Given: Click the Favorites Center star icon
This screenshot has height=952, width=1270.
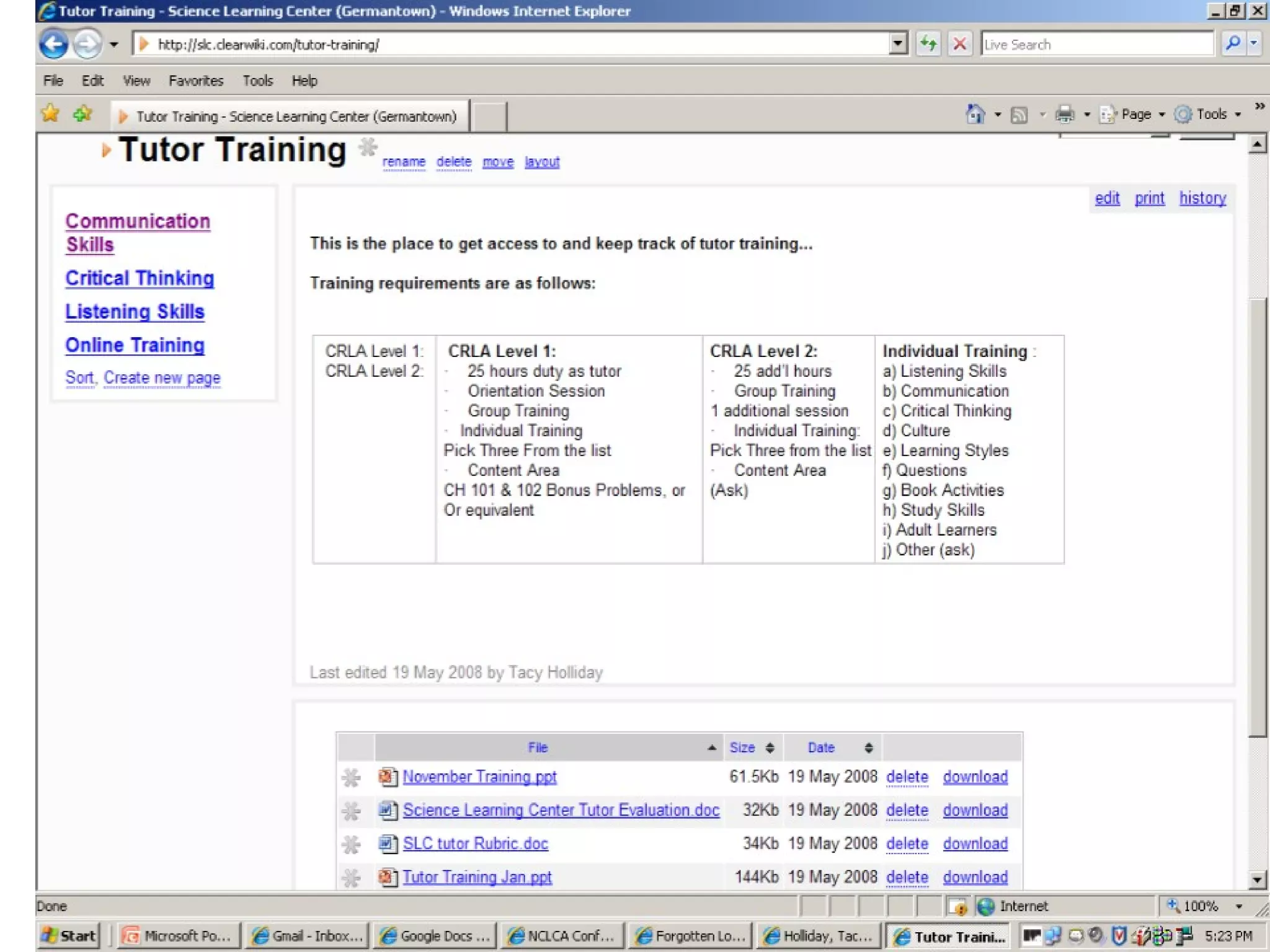Looking at the screenshot, I should coord(50,114).
